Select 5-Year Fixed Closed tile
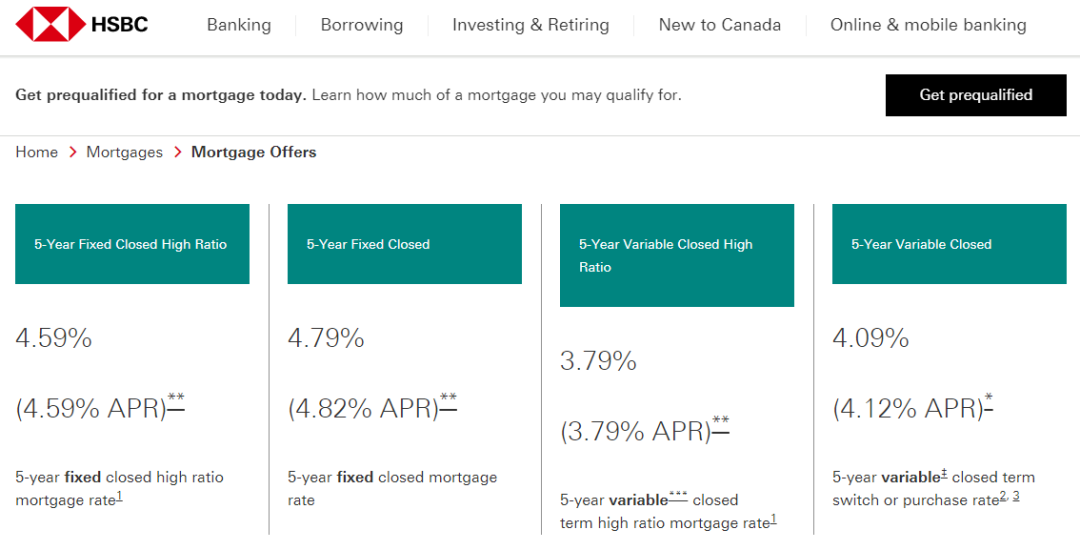1080x550 pixels. pos(404,244)
